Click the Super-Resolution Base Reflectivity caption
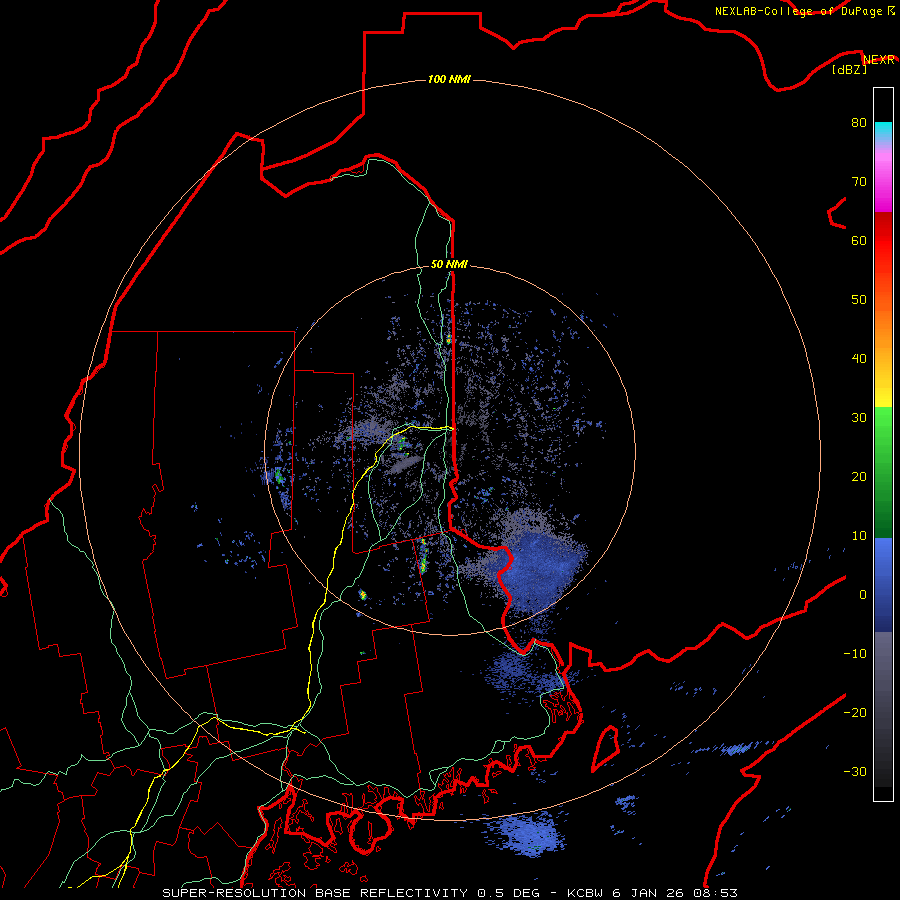The width and height of the screenshot is (900, 900). click(449, 893)
